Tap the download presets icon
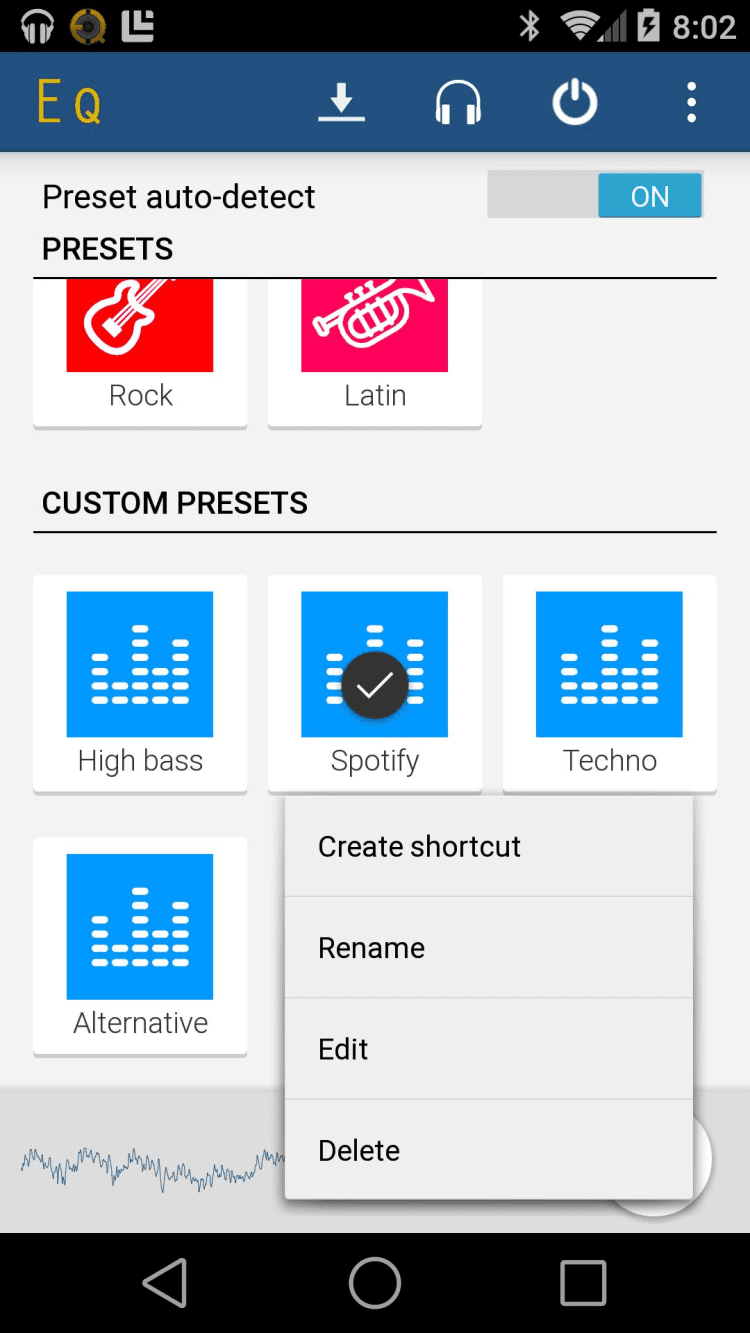 (x=341, y=103)
